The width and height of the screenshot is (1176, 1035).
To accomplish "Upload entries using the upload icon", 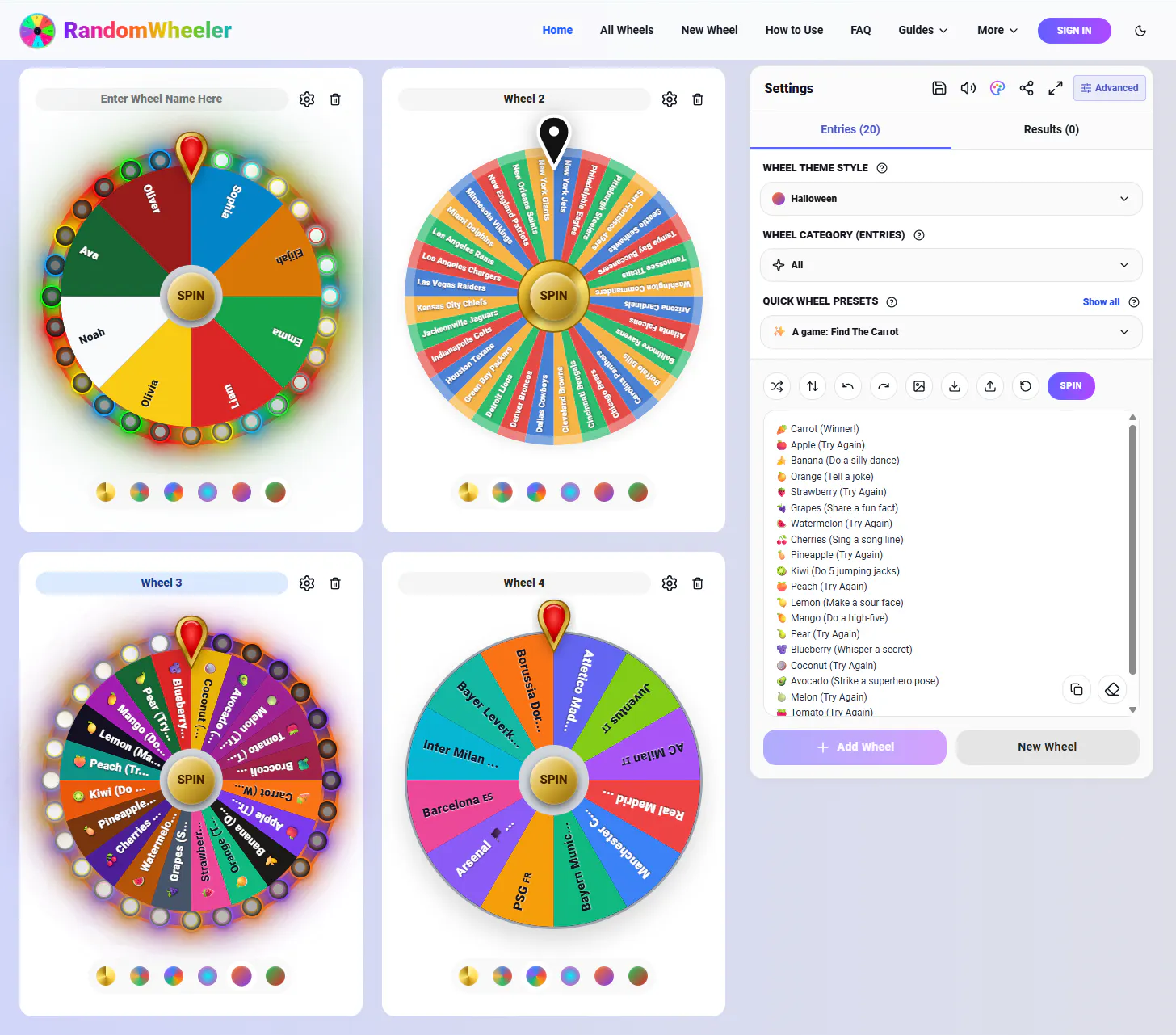I will pos(990,386).
